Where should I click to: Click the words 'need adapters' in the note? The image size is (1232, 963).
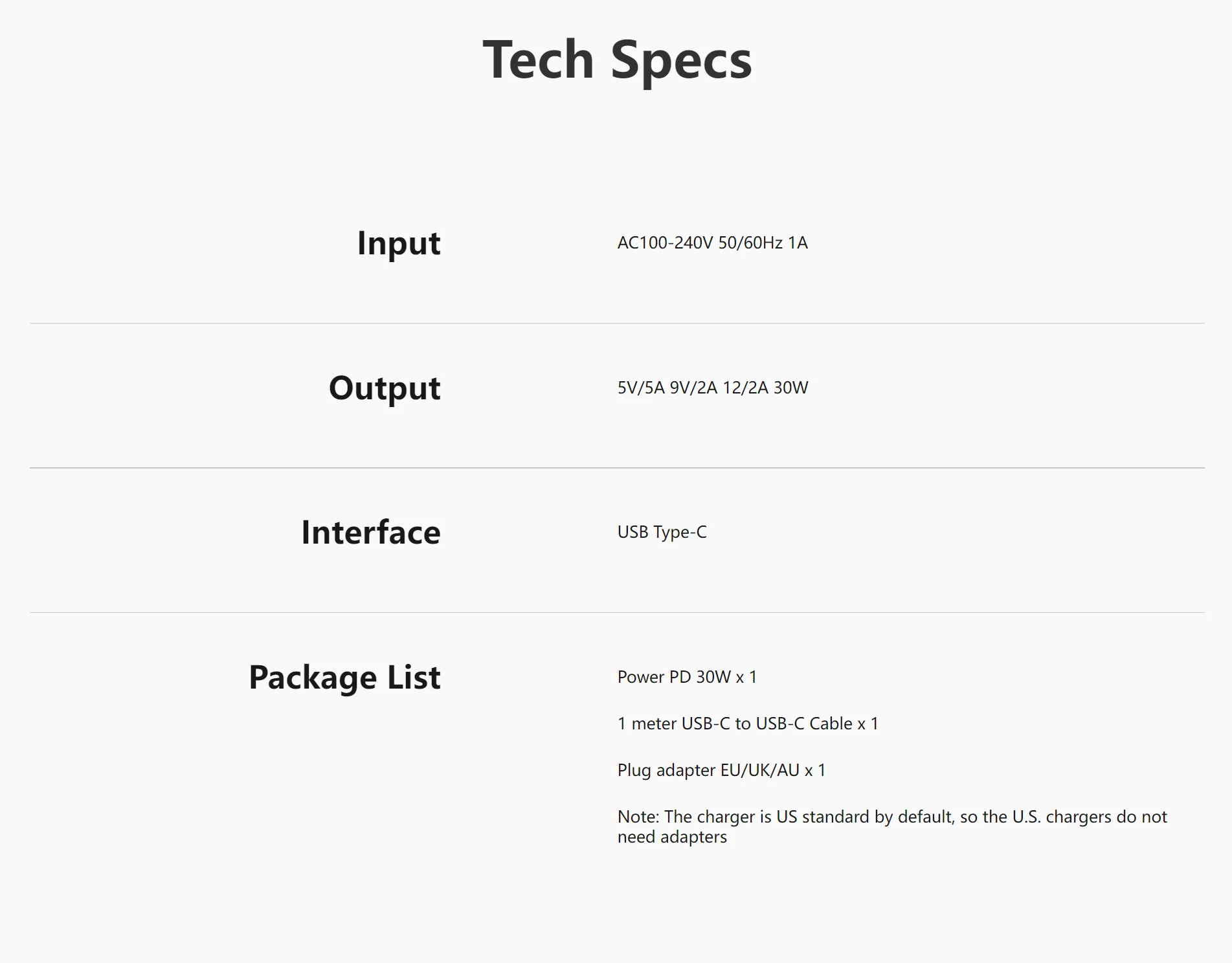672,837
